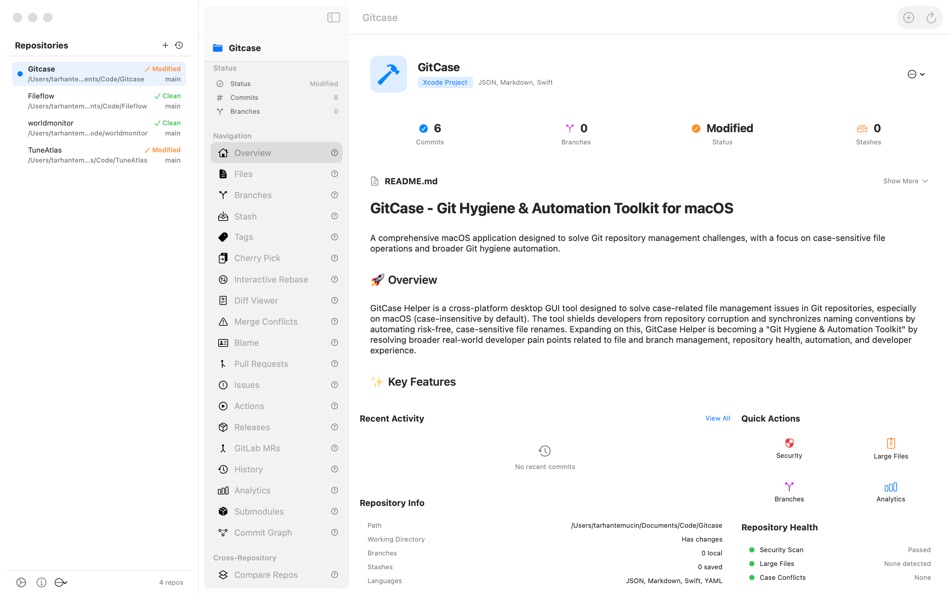This screenshot has width=950, height=594.
Task: Click the Analytics chart icon in navigation
Action: click(x=223, y=491)
